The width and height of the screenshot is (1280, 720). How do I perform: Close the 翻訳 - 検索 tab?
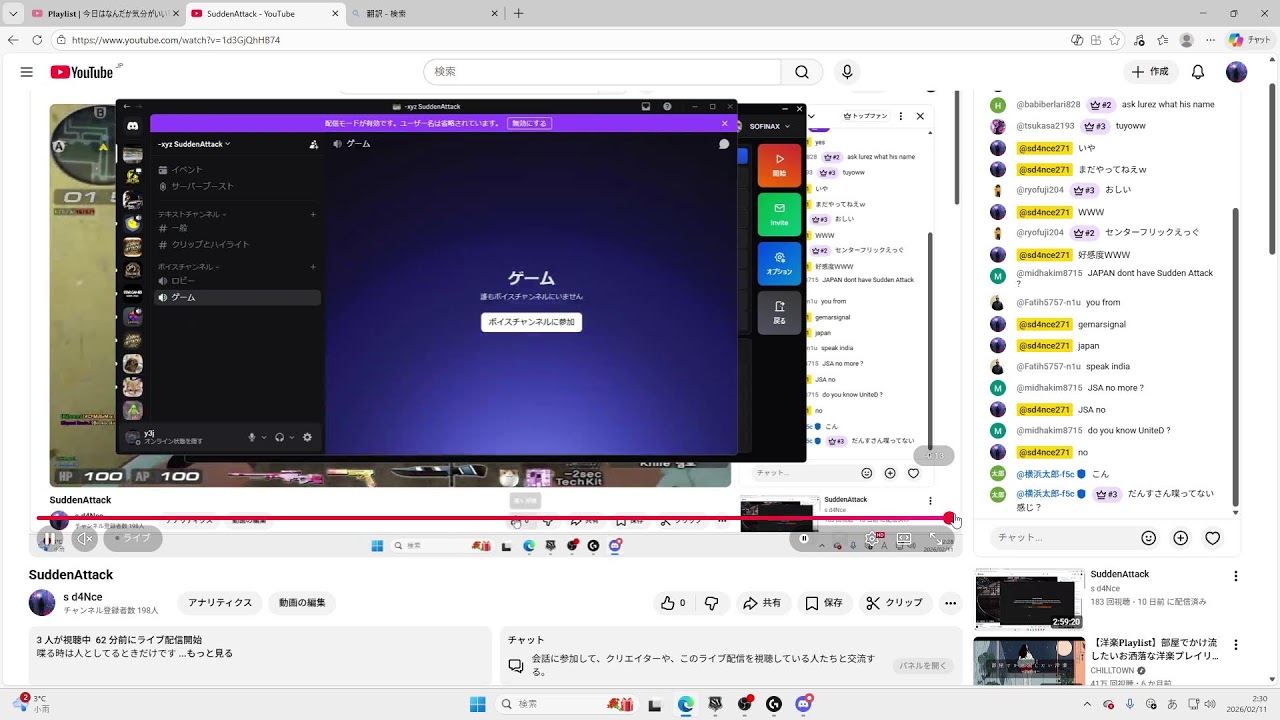pyautogui.click(x=494, y=13)
